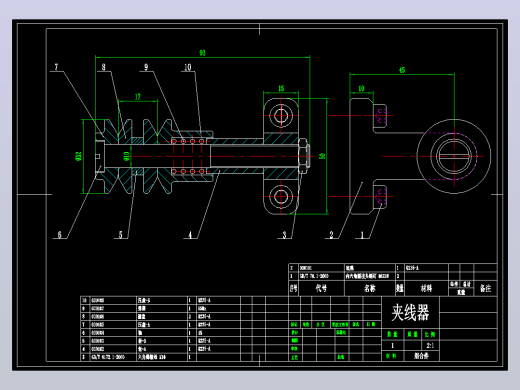Screen dimensions: 520x390
Task: Click part balloon number 6
Action: click(59, 235)
